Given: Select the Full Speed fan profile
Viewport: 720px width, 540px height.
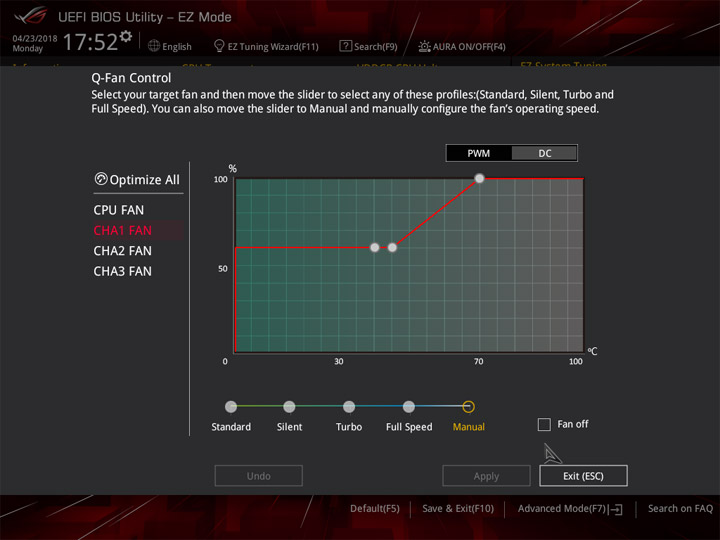Looking at the screenshot, I should pos(409,407).
